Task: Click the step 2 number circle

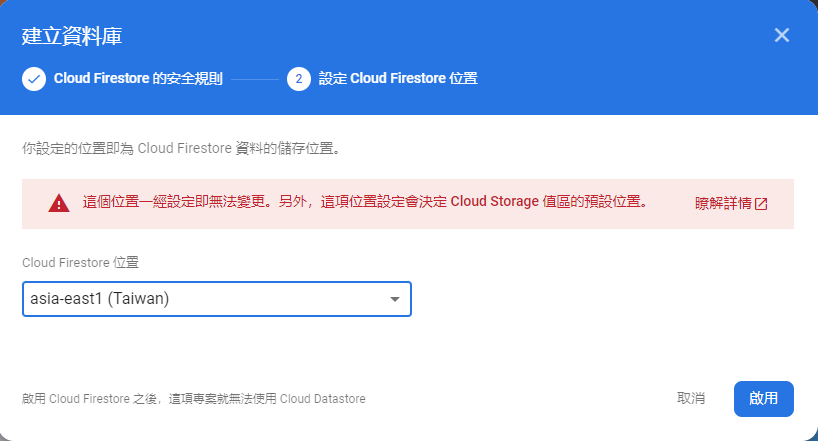Action: (298, 79)
